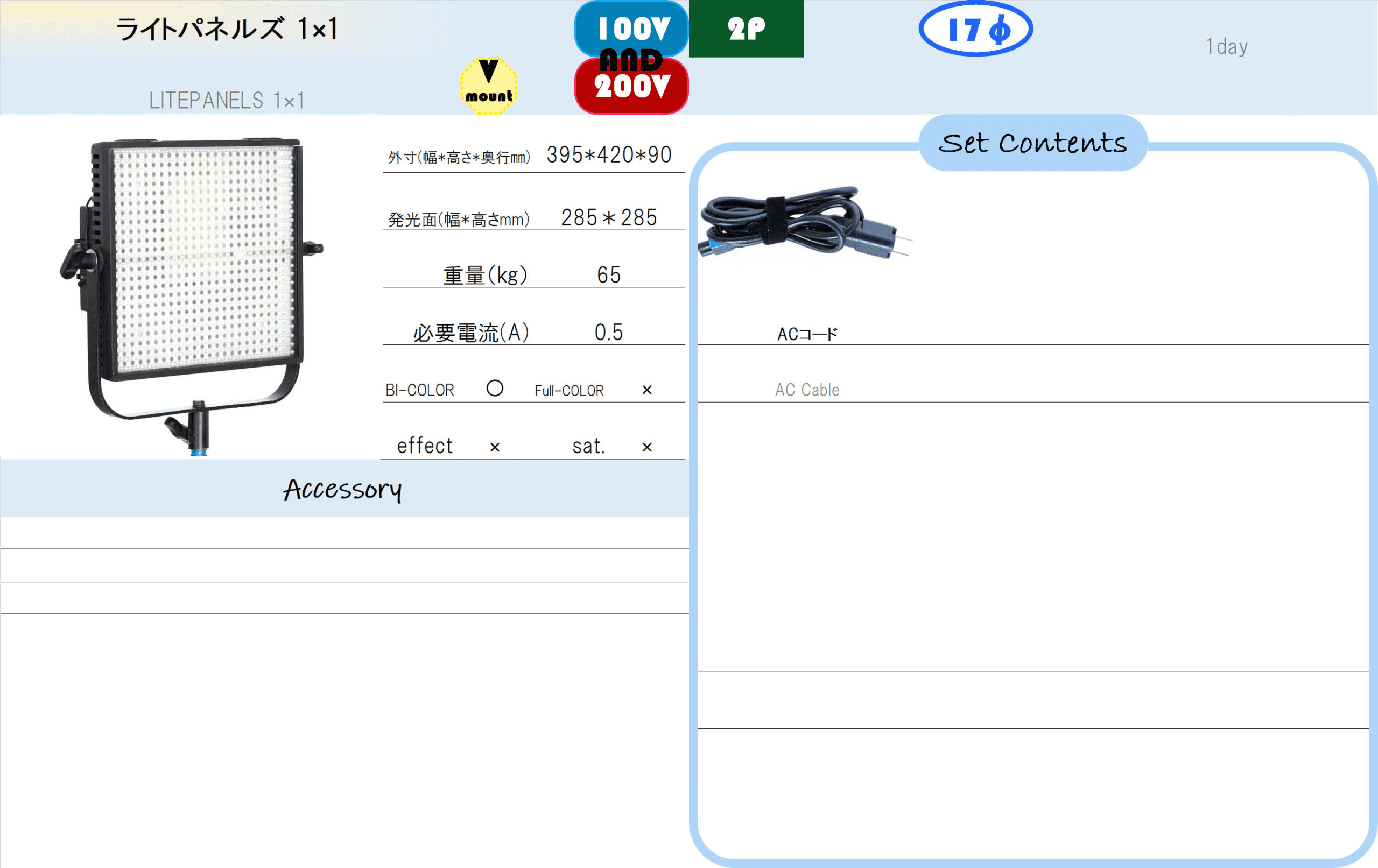Click the green 2P badge

click(x=746, y=29)
